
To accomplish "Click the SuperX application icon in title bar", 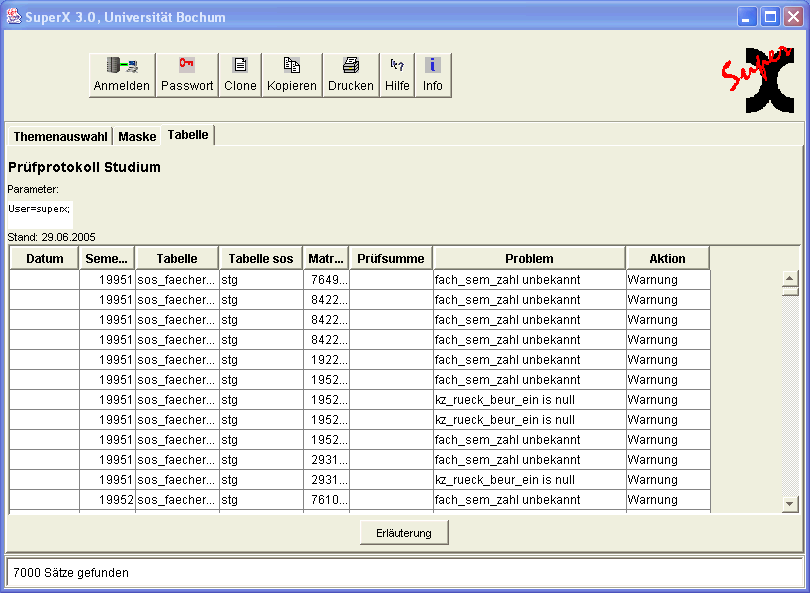I will point(14,17).
